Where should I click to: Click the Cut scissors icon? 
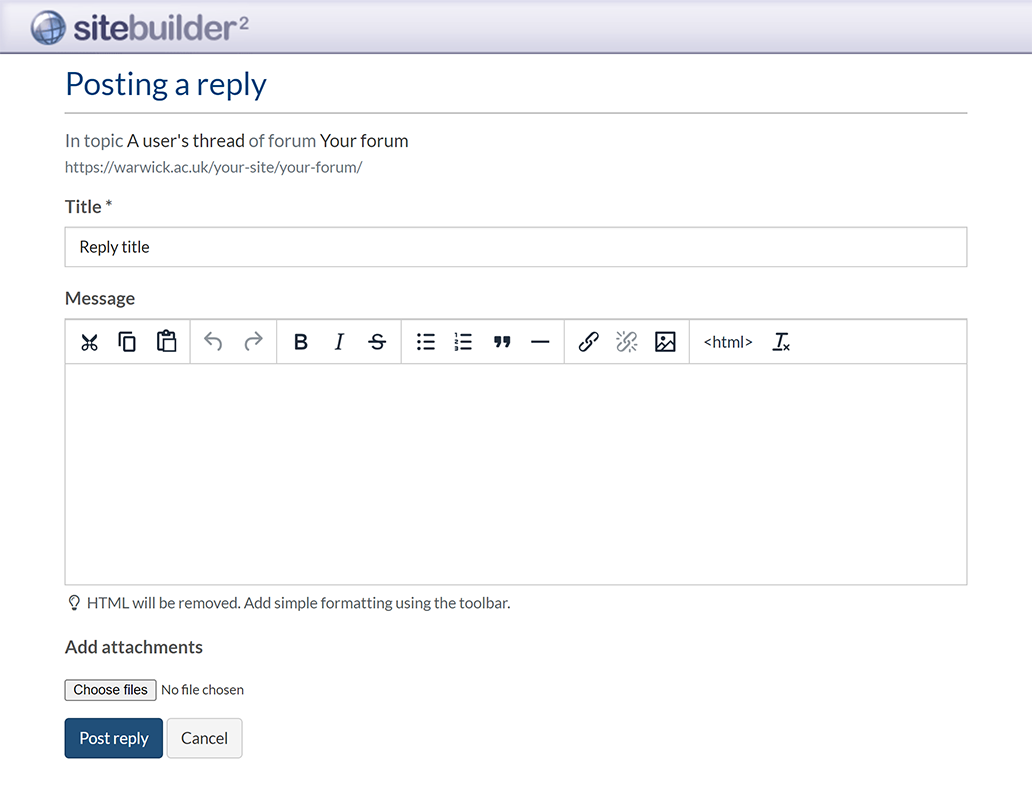click(x=89, y=342)
